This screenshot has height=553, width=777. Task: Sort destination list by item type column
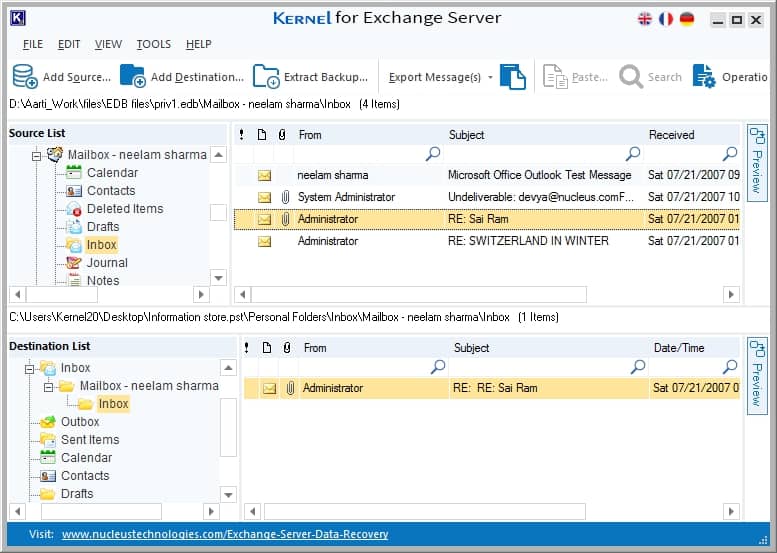(x=267, y=348)
